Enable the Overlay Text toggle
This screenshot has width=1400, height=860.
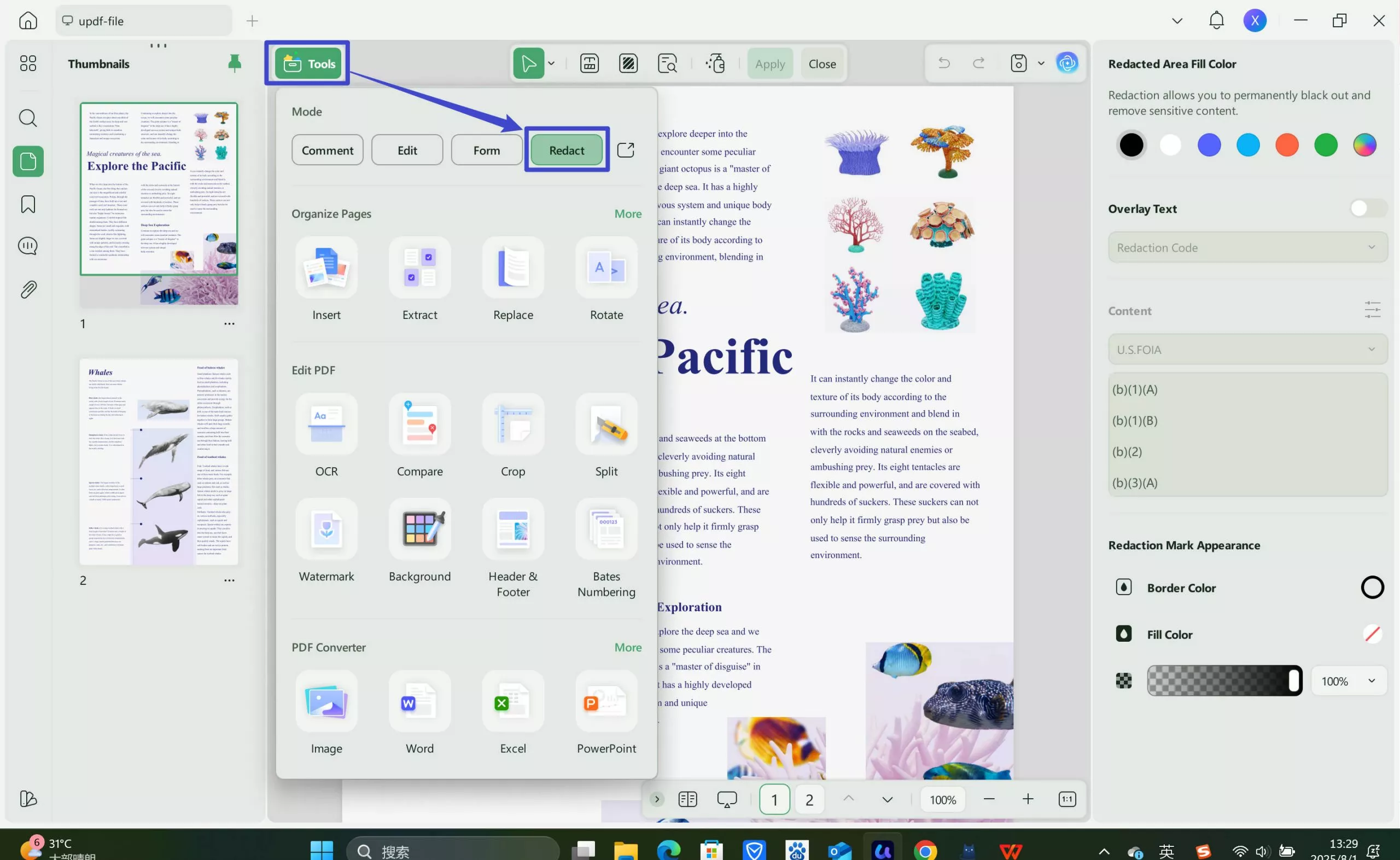pyautogui.click(x=1368, y=209)
